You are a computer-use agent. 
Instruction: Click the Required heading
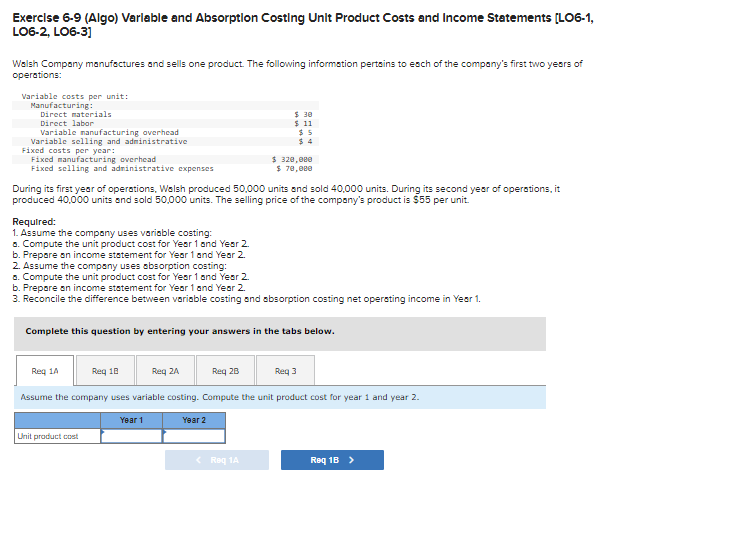(x=34, y=222)
